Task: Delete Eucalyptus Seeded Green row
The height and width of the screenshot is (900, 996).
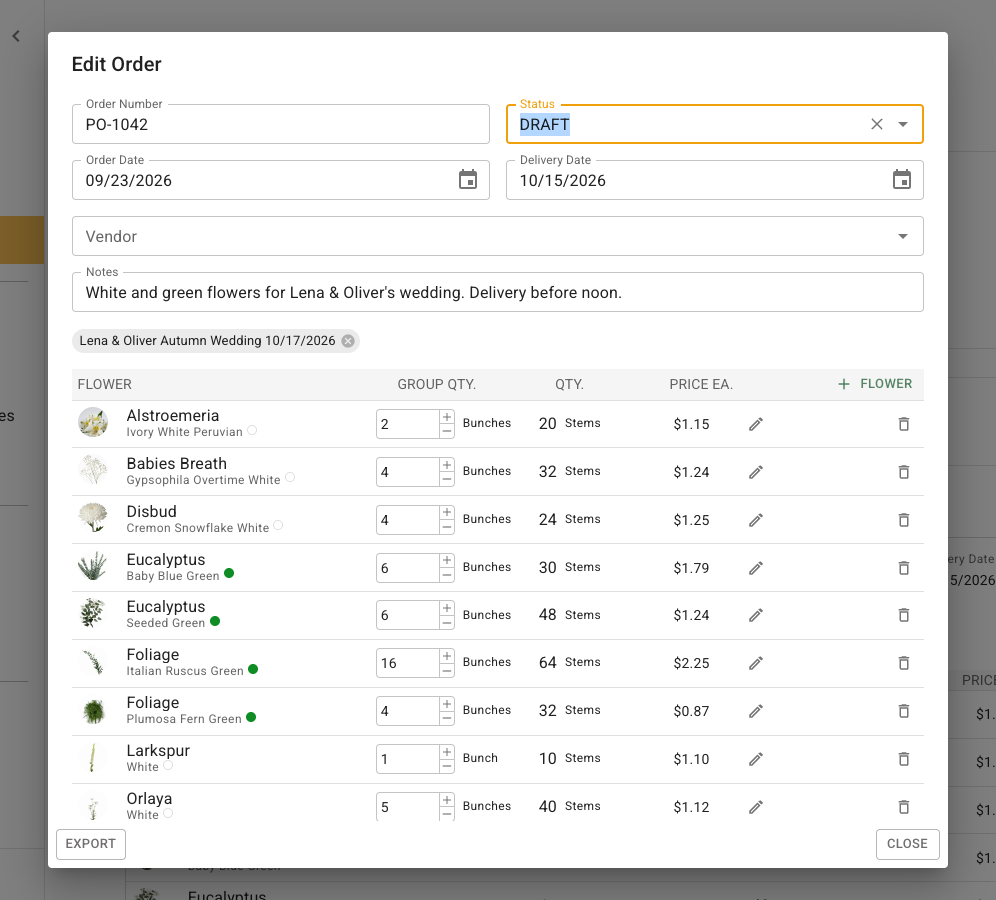Action: (904, 615)
